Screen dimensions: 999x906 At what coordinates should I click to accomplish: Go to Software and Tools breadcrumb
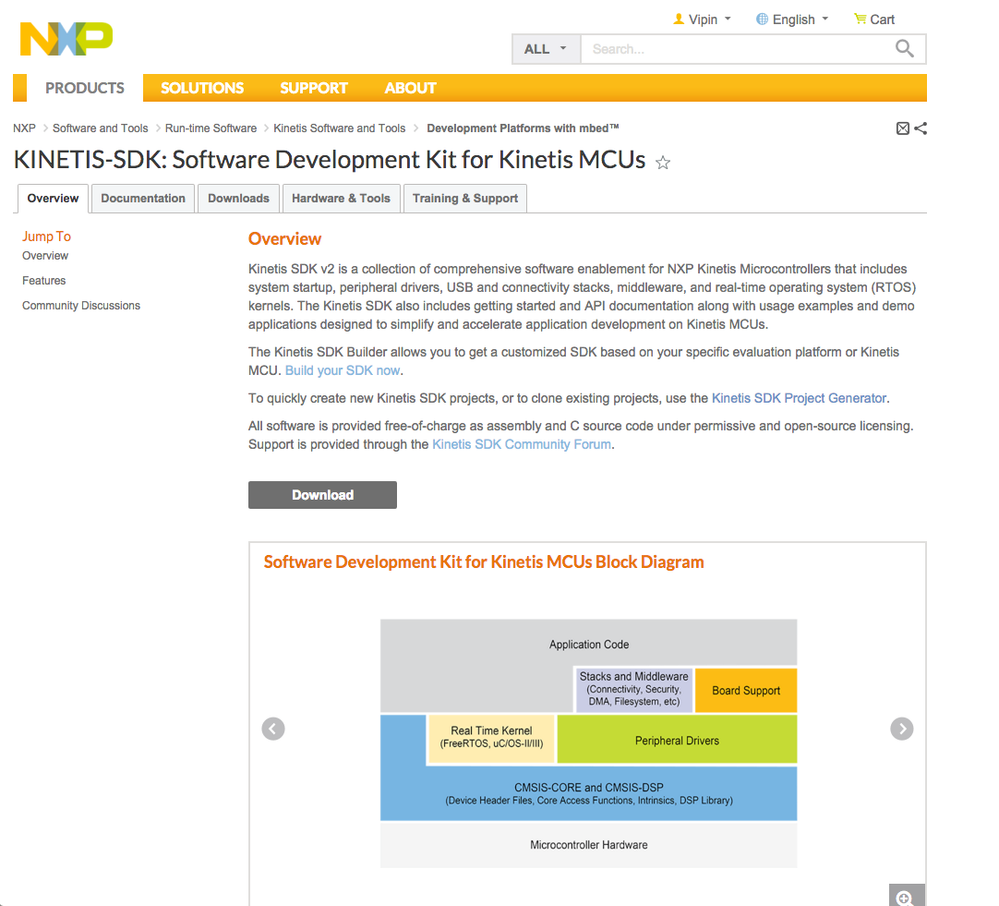click(100, 128)
